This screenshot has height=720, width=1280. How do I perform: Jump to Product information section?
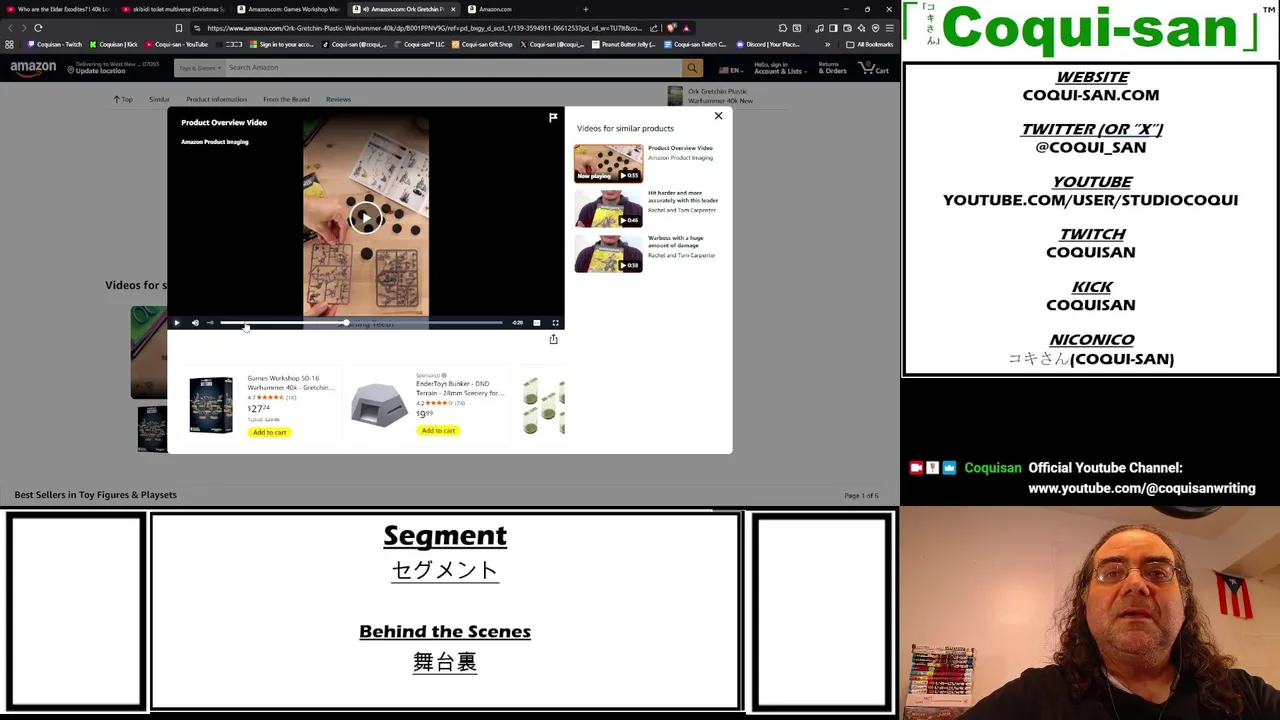pos(216,99)
